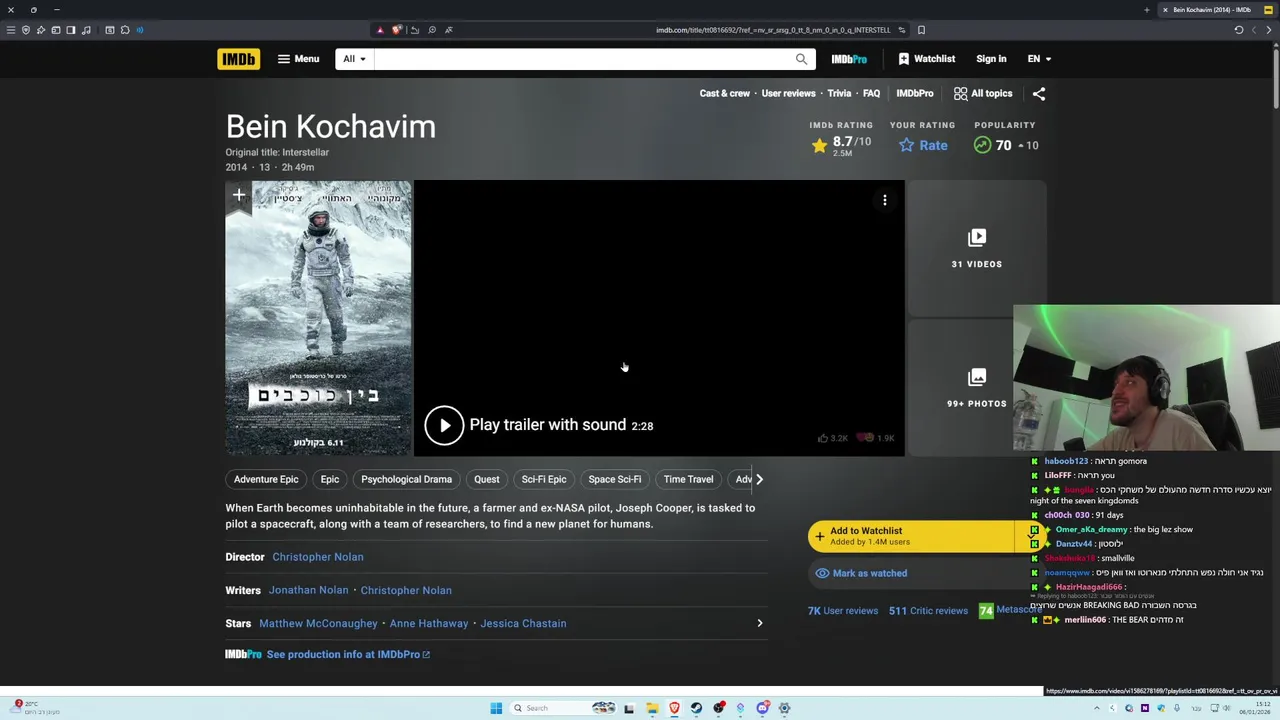Screen dimensions: 1280x720
Task: Open the trailer three-dot options menu
Action: [x=885, y=201]
